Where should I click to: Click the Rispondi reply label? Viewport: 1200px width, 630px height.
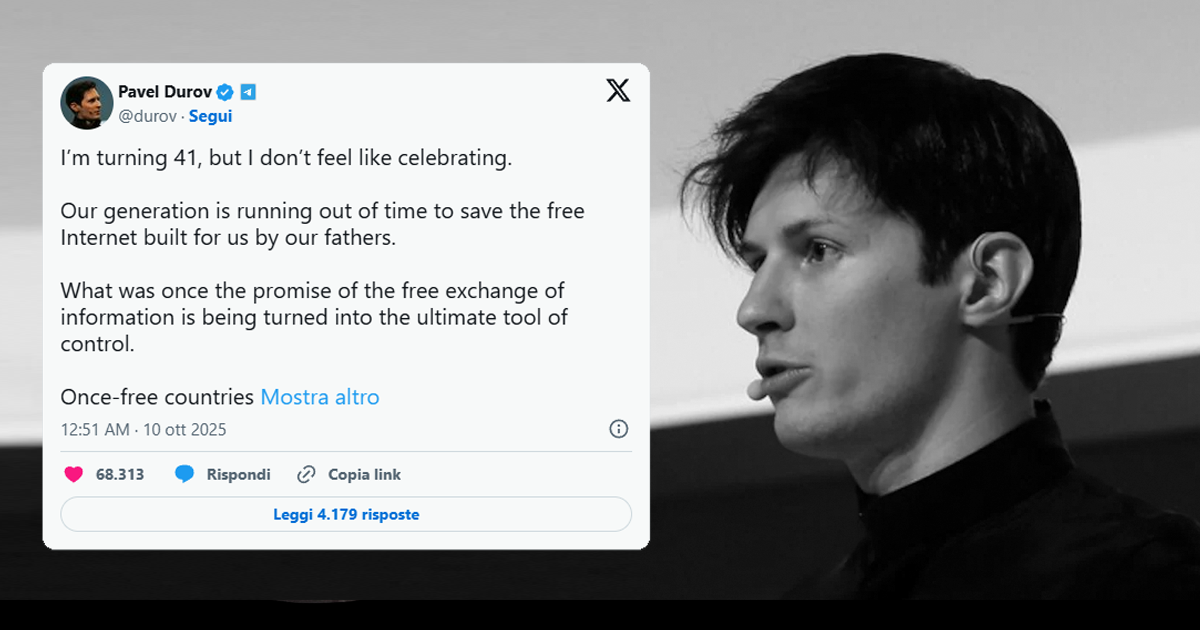(x=238, y=475)
